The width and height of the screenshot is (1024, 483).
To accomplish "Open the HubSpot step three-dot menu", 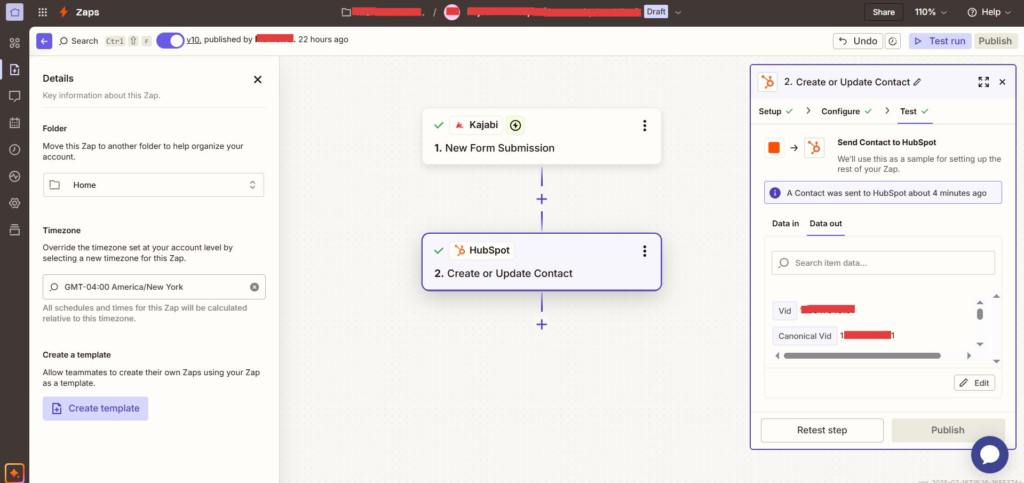I will pyautogui.click(x=645, y=251).
